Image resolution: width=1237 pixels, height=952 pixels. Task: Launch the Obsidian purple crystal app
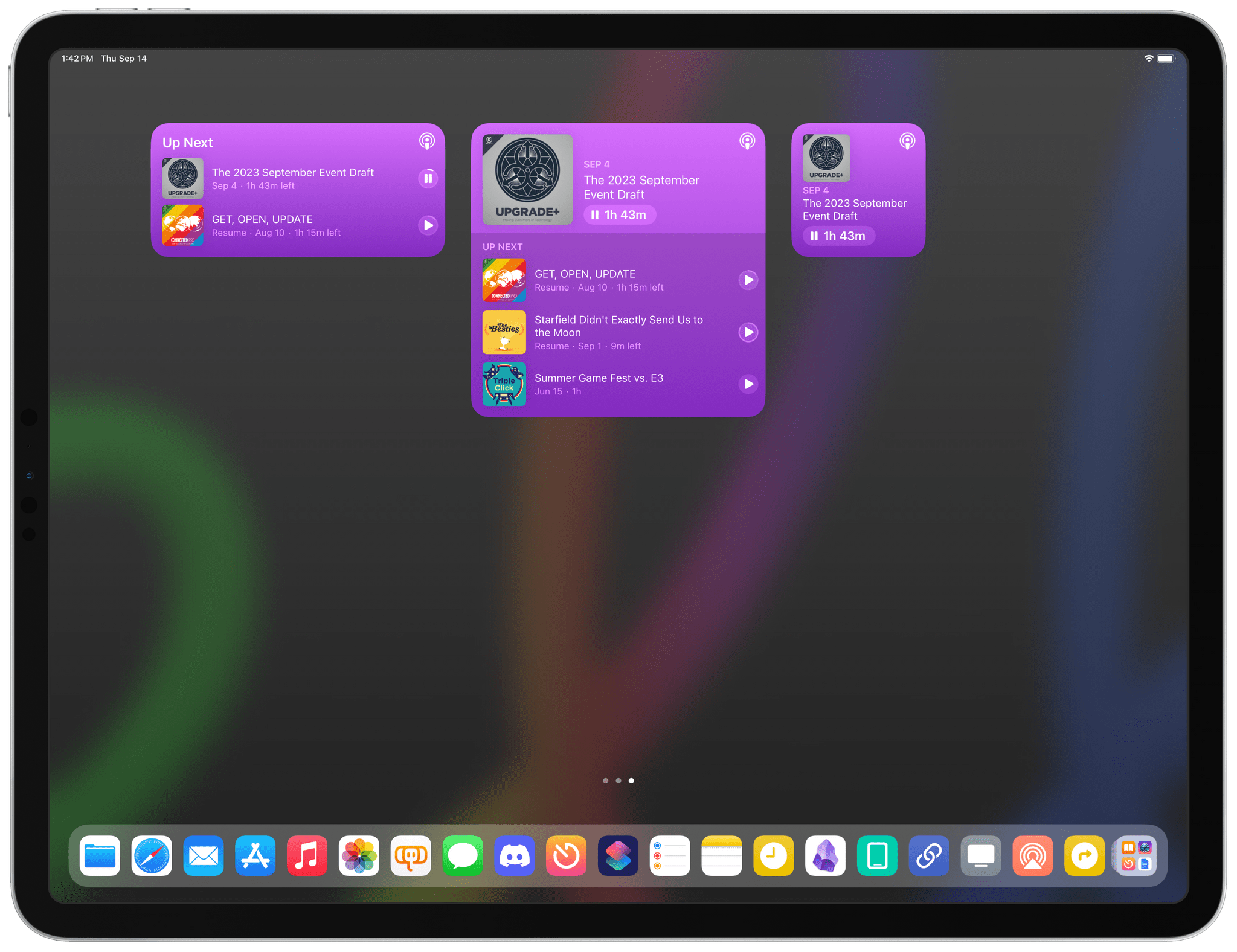click(826, 855)
